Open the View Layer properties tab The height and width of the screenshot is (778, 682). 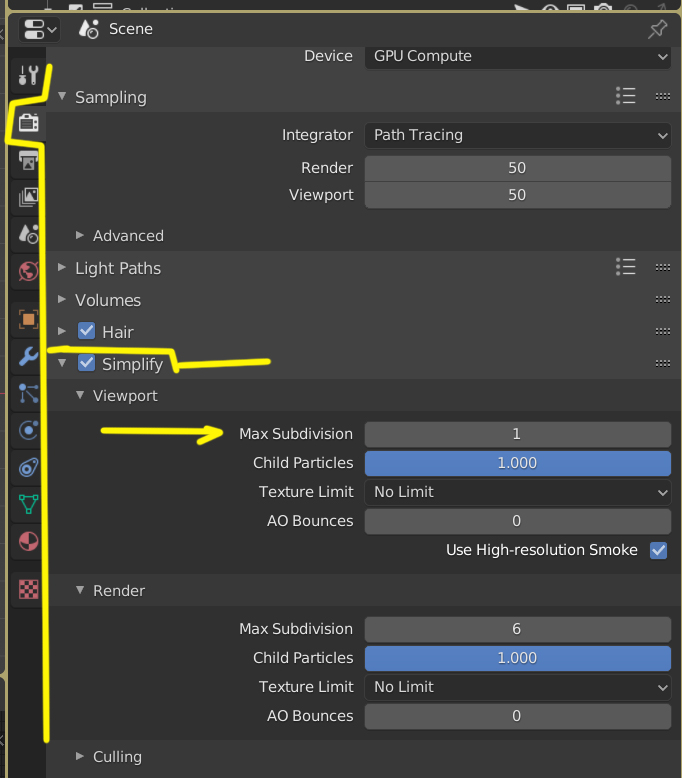pos(29,197)
